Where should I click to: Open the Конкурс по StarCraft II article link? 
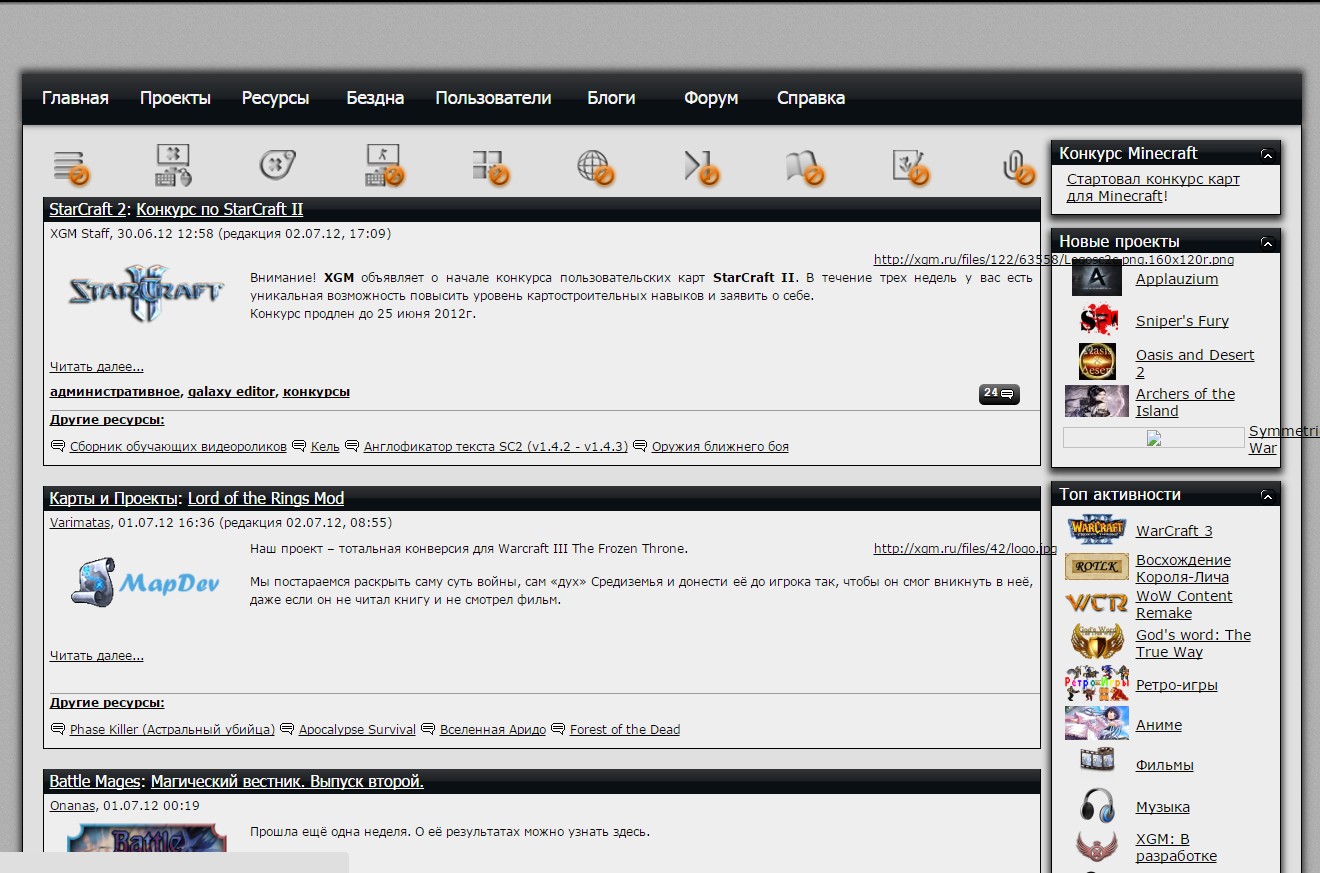(x=220, y=210)
